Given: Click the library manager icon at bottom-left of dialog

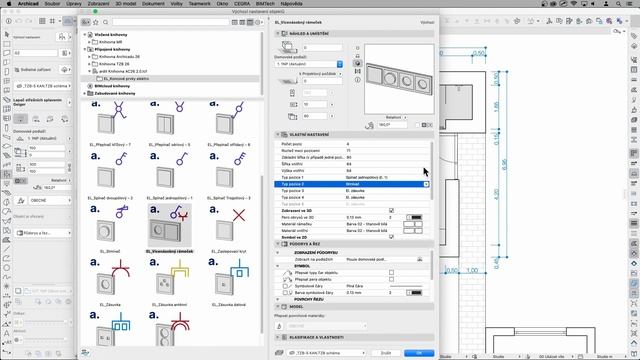Looking at the screenshot, I should click(85, 352).
